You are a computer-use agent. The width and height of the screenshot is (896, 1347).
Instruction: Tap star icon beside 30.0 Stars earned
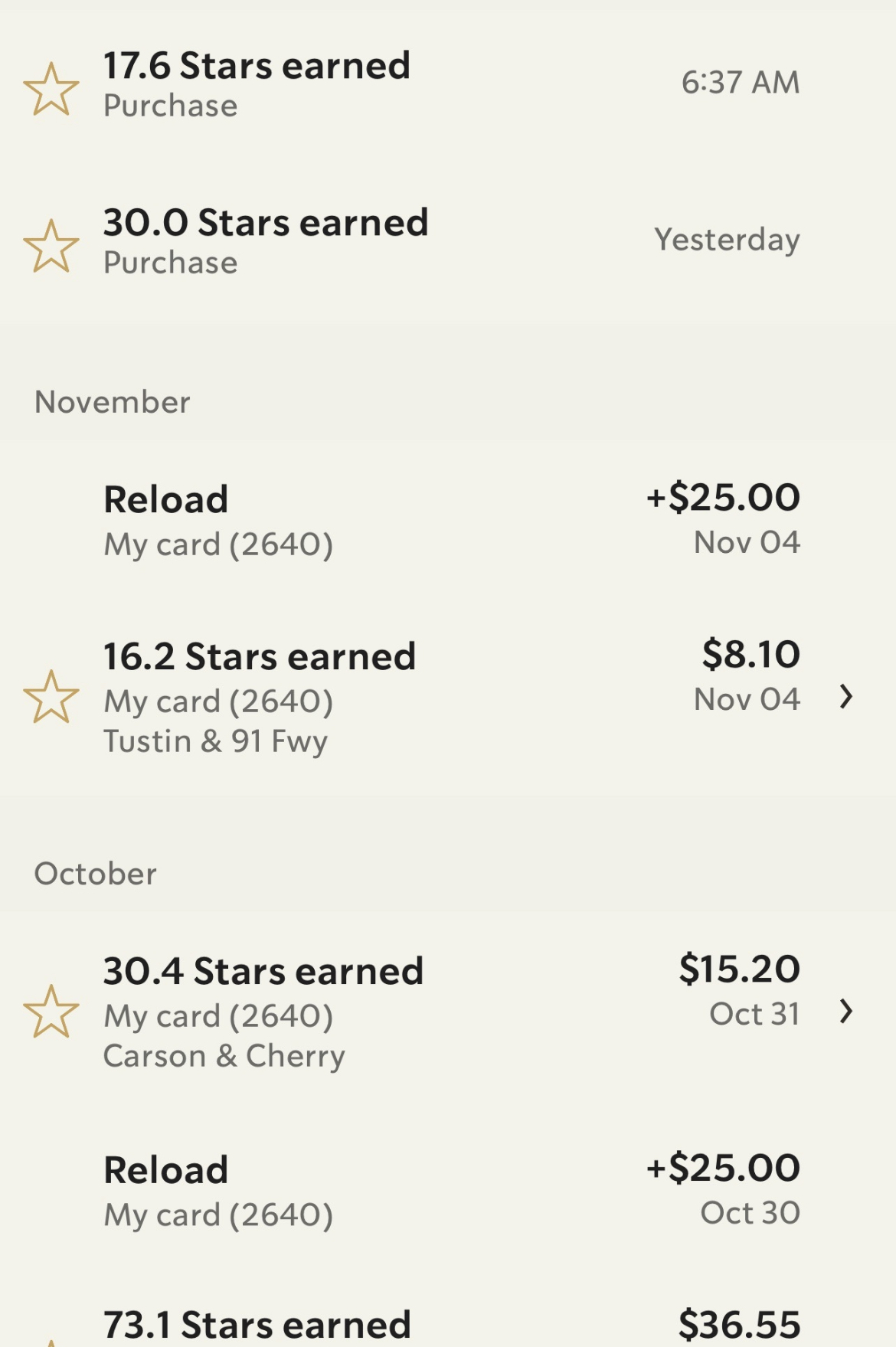point(51,246)
